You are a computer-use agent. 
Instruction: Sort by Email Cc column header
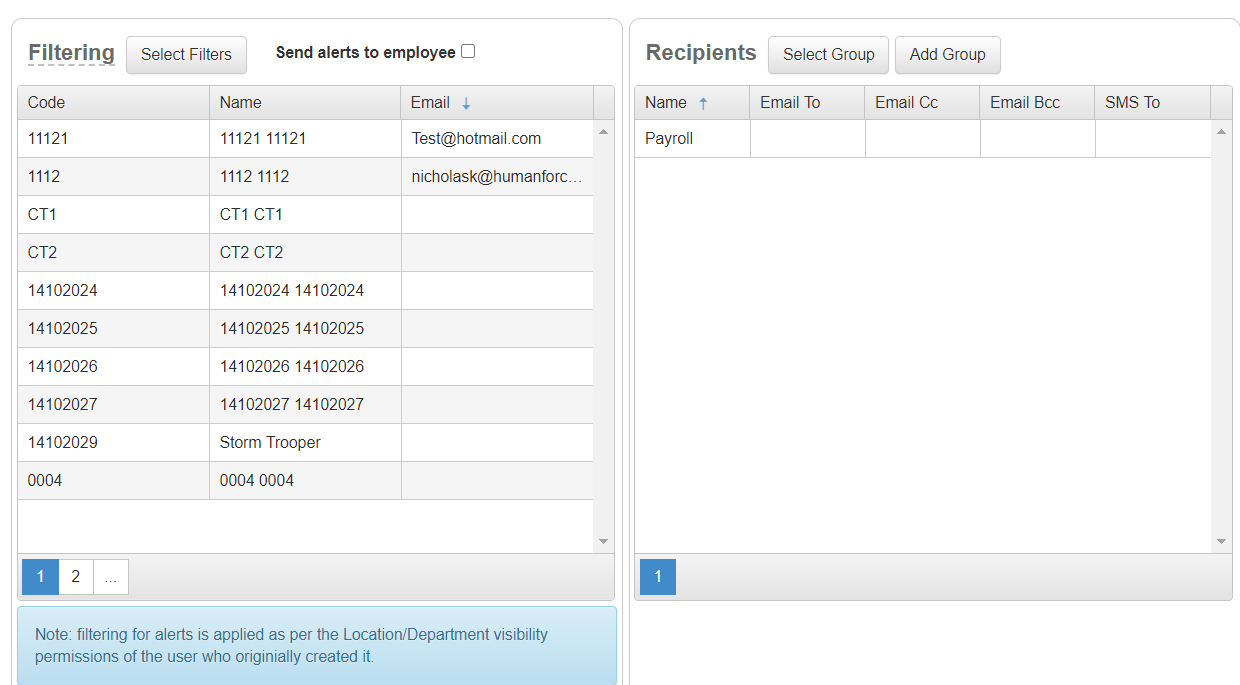(x=922, y=102)
